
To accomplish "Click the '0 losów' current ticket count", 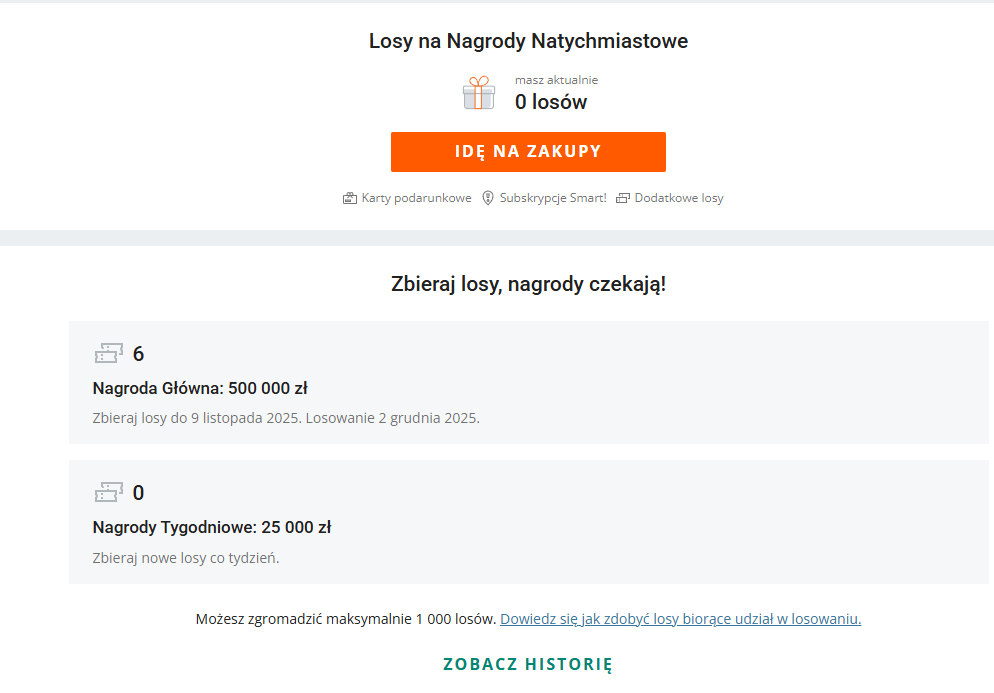I will [x=551, y=102].
